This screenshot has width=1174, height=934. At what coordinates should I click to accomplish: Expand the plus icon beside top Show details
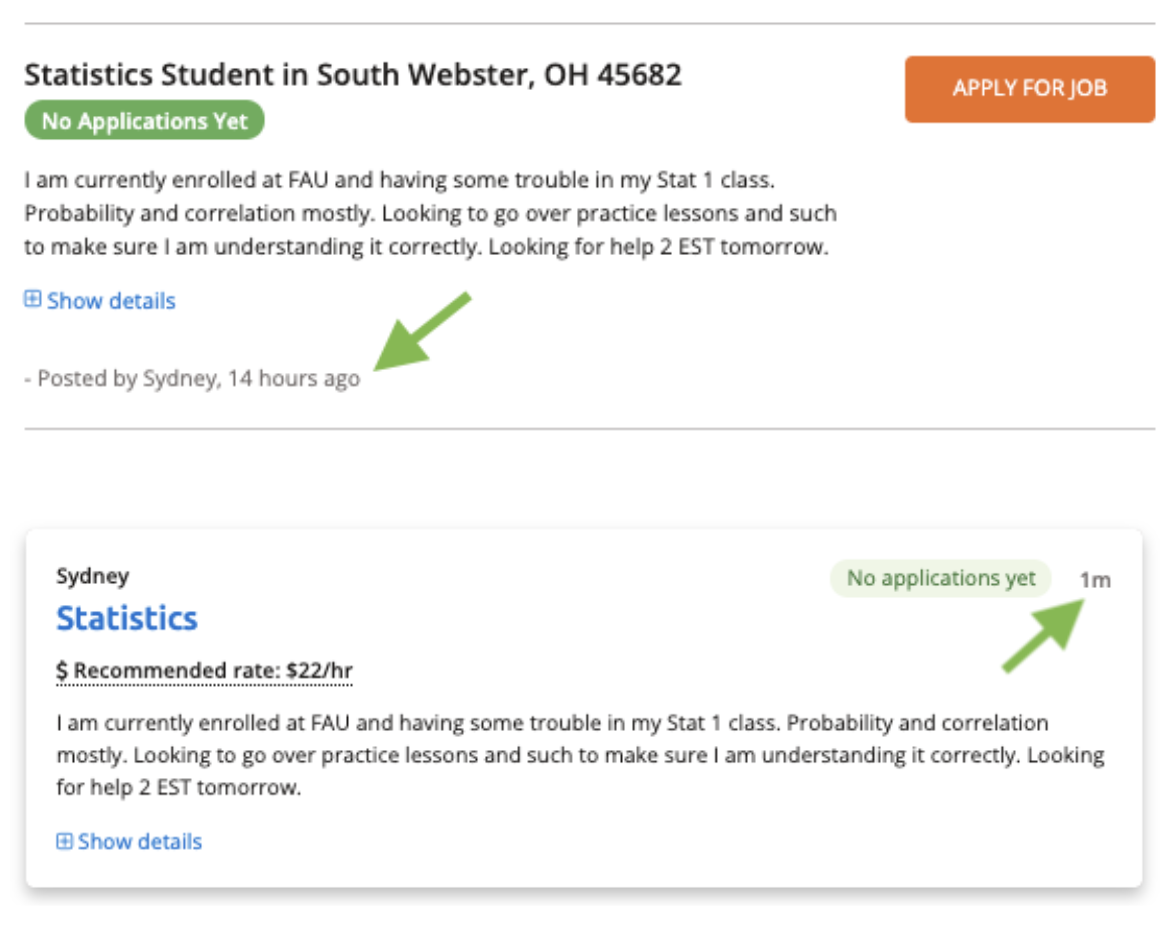pos(33,300)
